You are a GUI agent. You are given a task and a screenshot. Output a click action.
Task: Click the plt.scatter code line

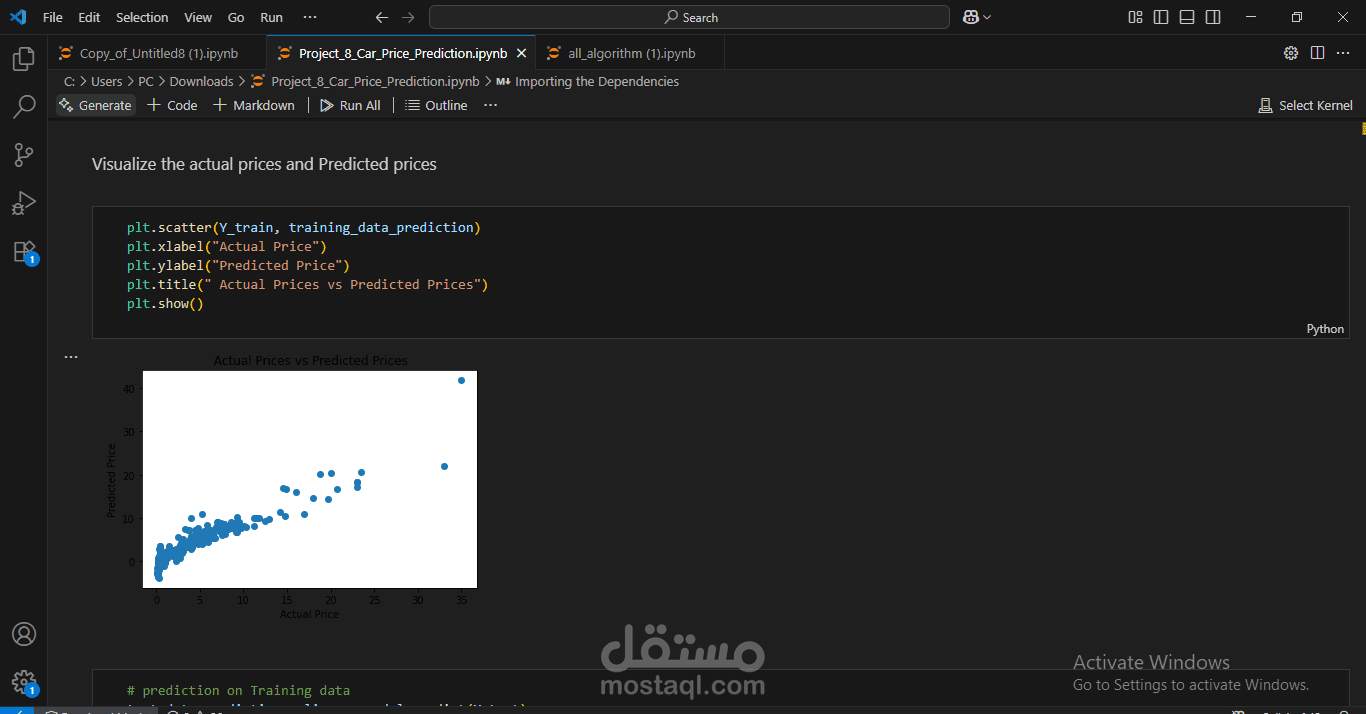(303, 227)
